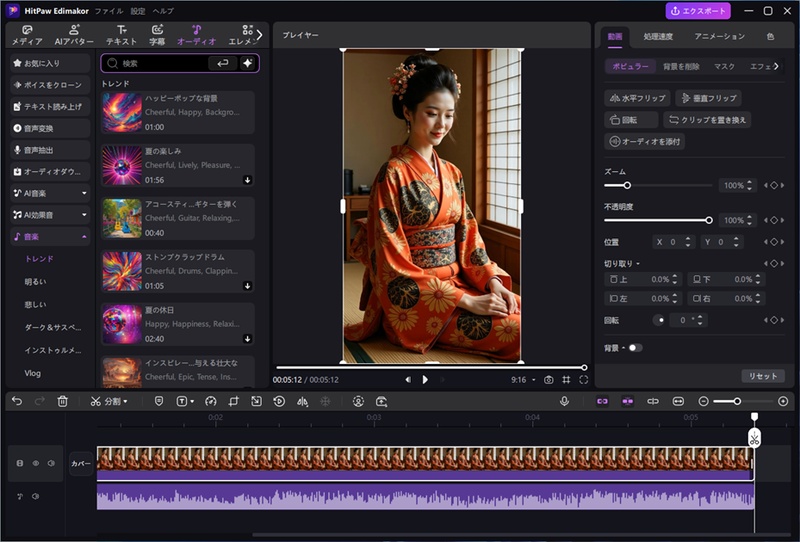Viewport: 800px width, 542px height.
Task: Mute the audio track speaker
Action: coord(35,496)
